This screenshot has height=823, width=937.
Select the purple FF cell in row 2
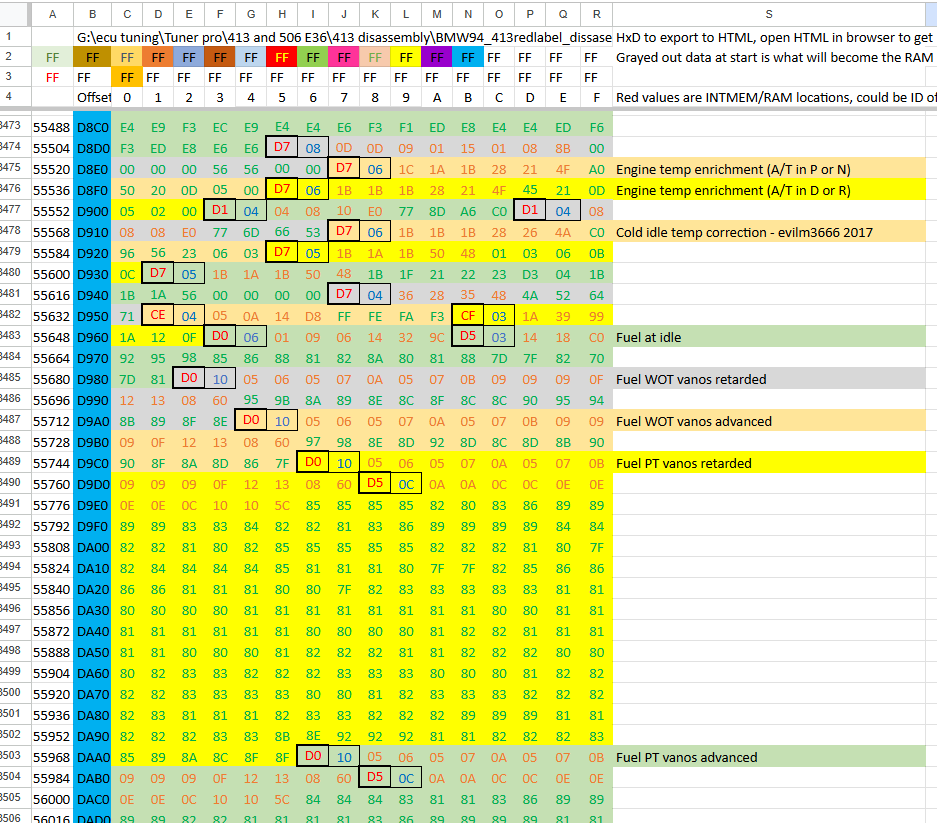click(436, 57)
